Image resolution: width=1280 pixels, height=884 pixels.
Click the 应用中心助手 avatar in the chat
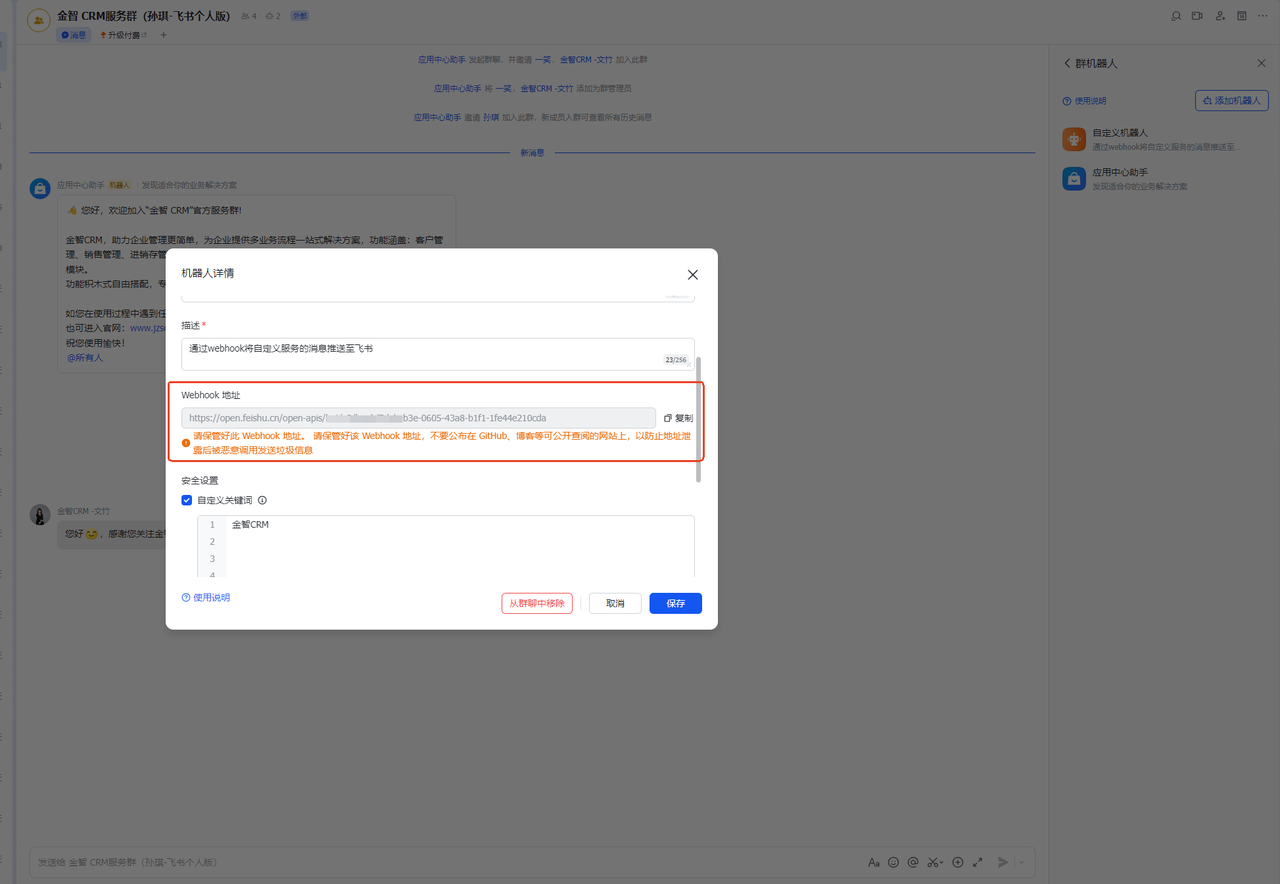40,188
